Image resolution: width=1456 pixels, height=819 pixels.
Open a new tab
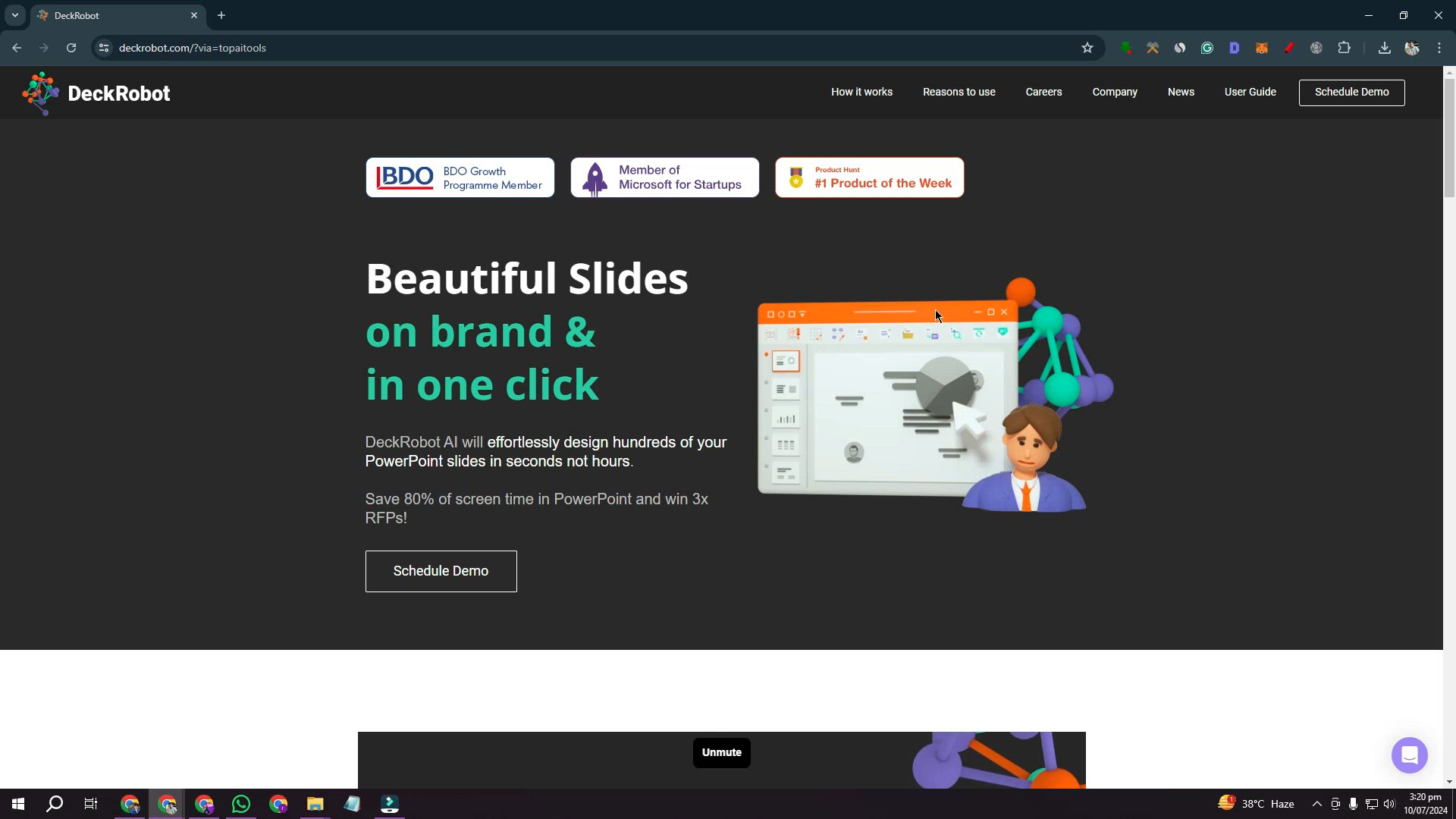tap(221, 15)
